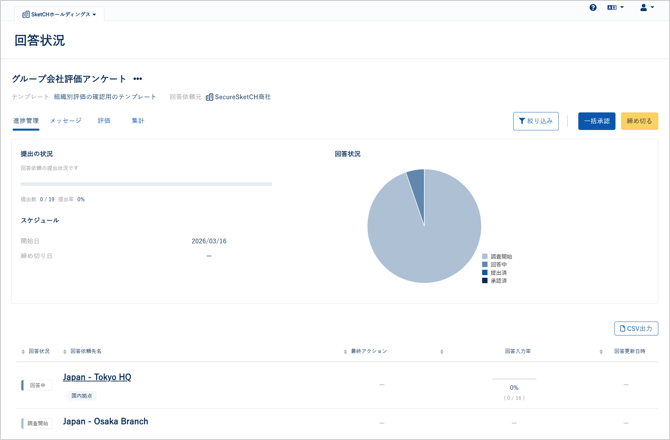The width and height of the screenshot is (670, 440).
Task: Click the yellow 締め切る button
Action: click(x=639, y=121)
